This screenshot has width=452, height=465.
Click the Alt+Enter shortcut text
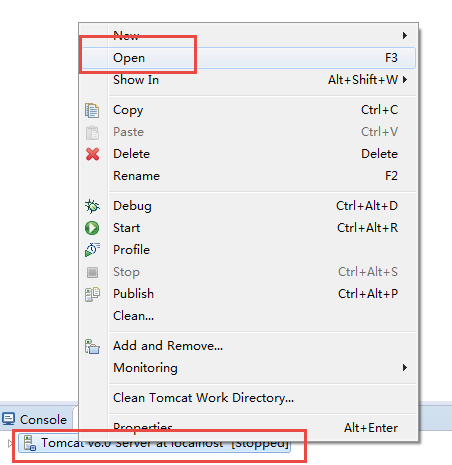pos(371,428)
